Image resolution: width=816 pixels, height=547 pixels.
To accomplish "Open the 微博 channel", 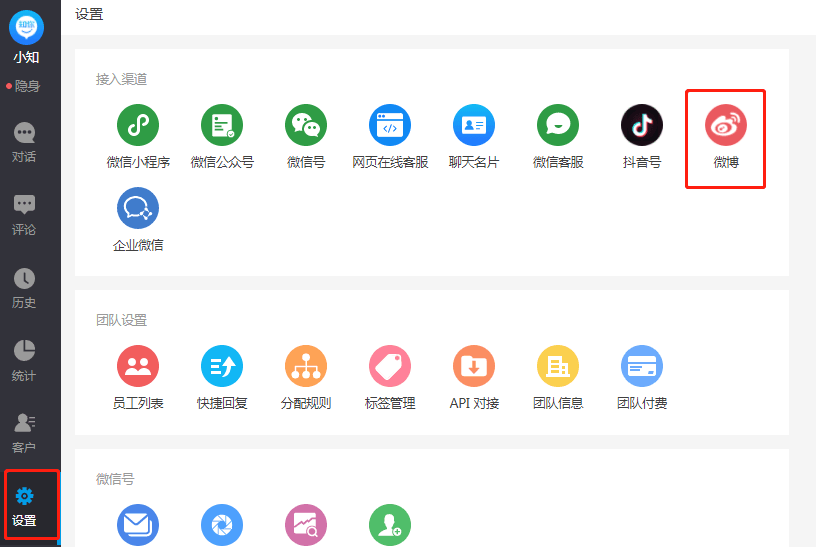I will point(725,125).
